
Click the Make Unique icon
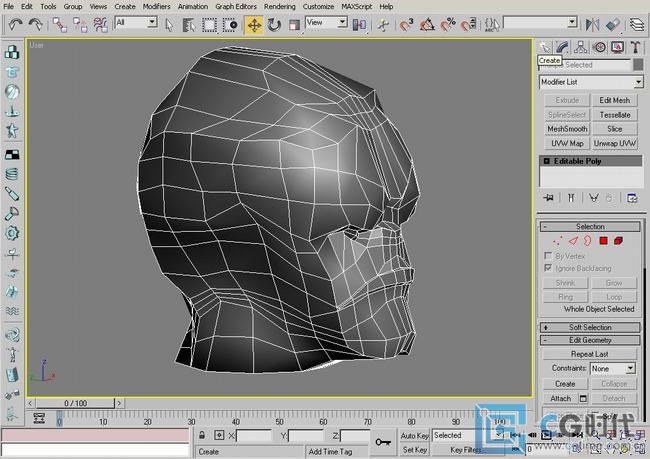(x=594, y=198)
